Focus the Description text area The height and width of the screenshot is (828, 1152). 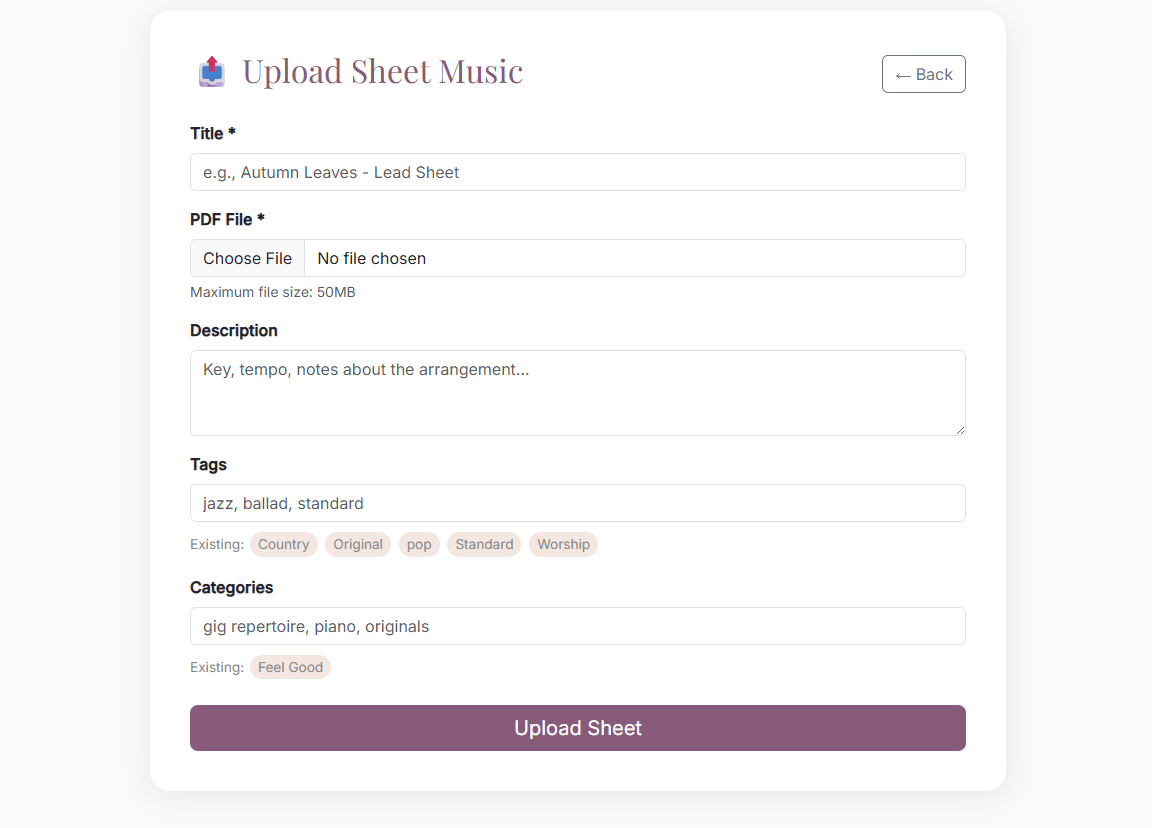578,392
